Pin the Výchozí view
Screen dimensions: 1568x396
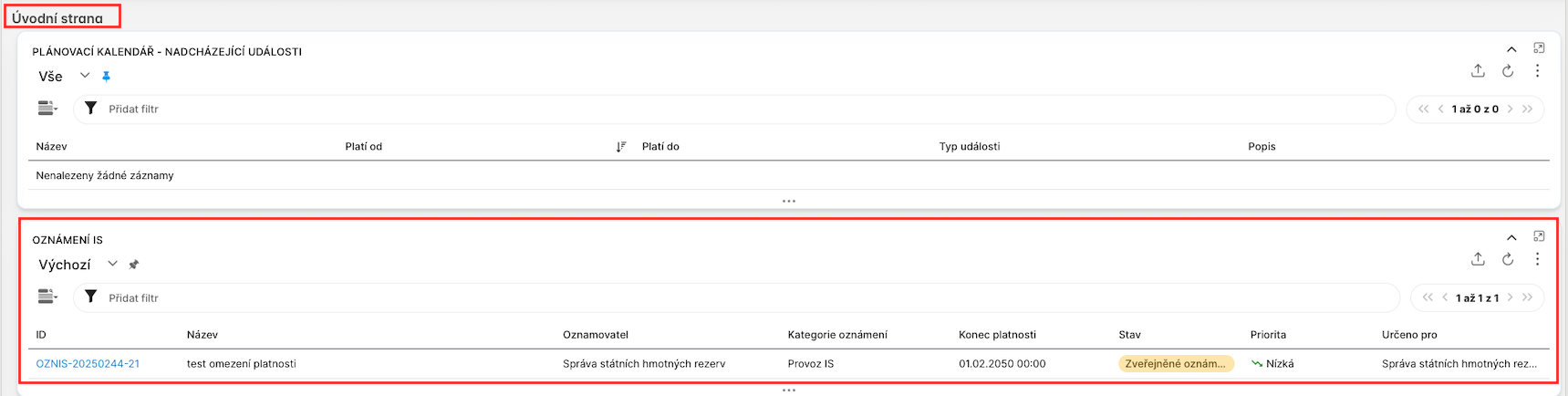tap(134, 265)
